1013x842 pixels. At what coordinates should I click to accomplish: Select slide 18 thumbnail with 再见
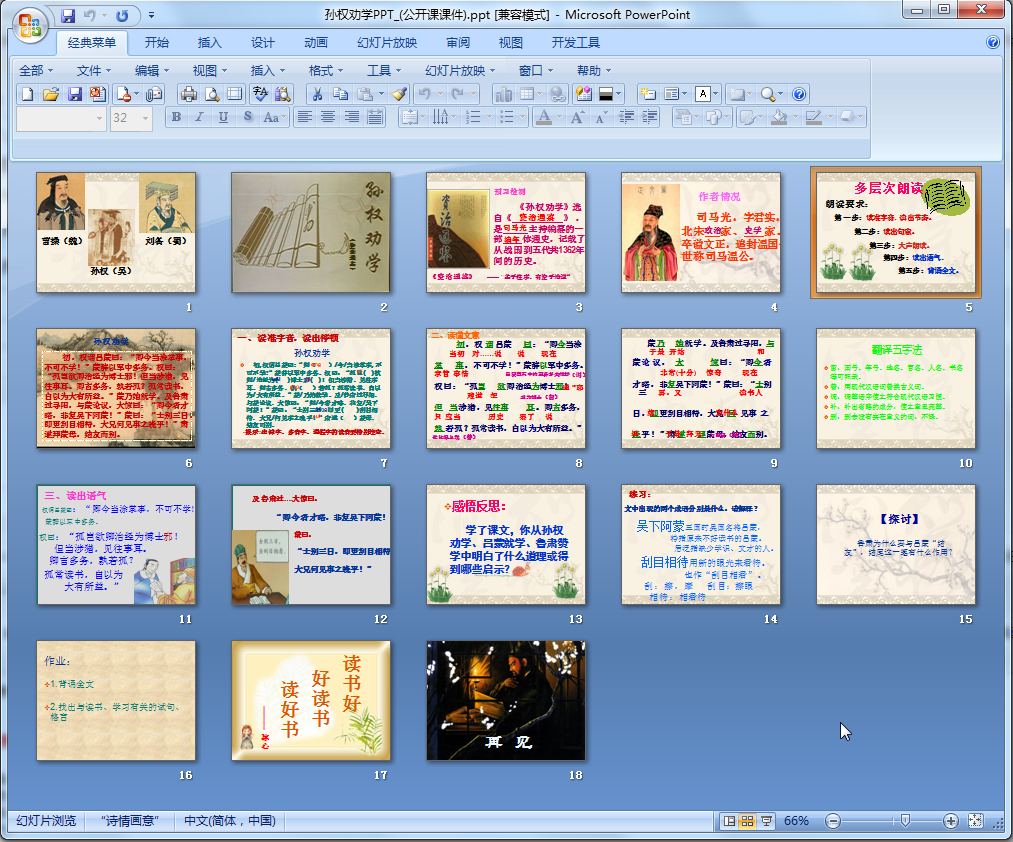505,701
